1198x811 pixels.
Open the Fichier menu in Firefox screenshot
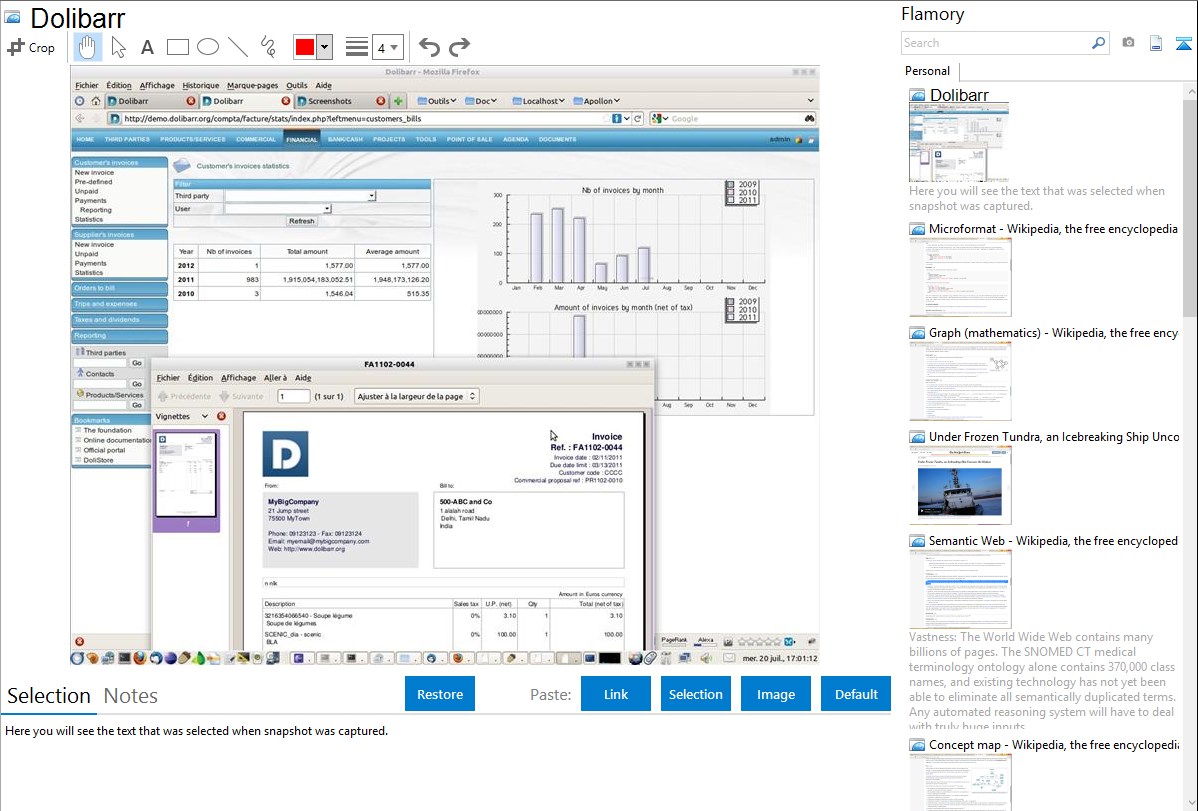coord(86,85)
